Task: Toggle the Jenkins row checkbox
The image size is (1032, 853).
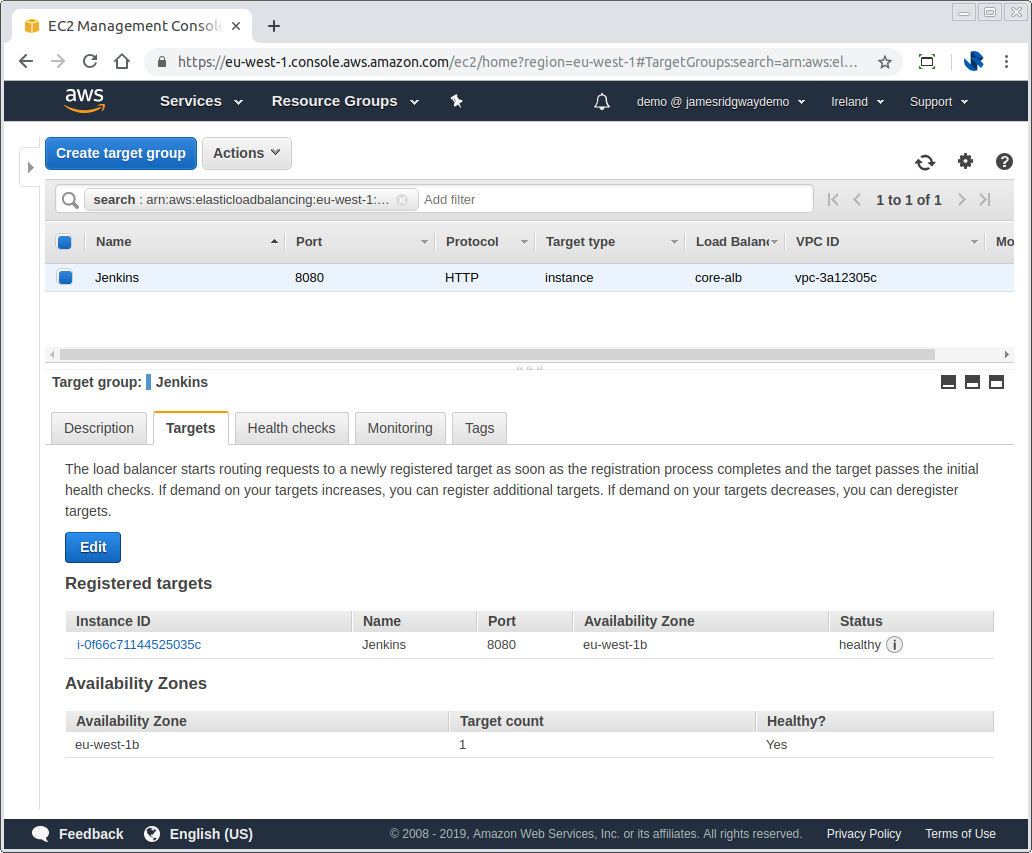Action: click(65, 277)
